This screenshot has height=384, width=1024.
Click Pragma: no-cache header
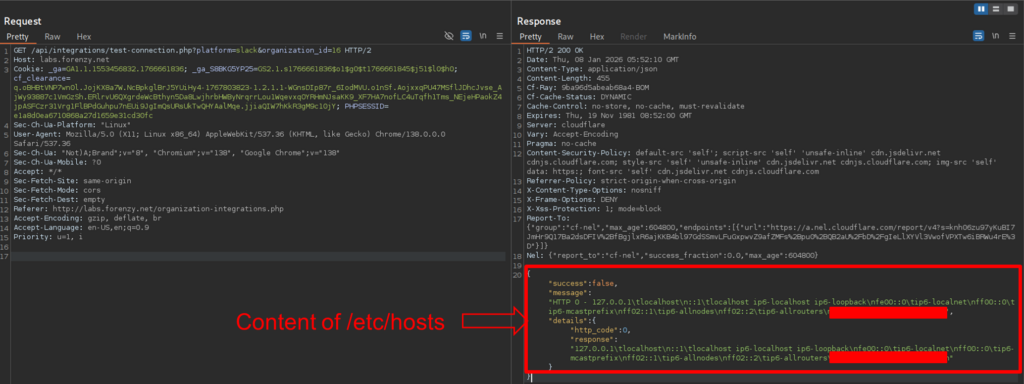tap(562, 143)
